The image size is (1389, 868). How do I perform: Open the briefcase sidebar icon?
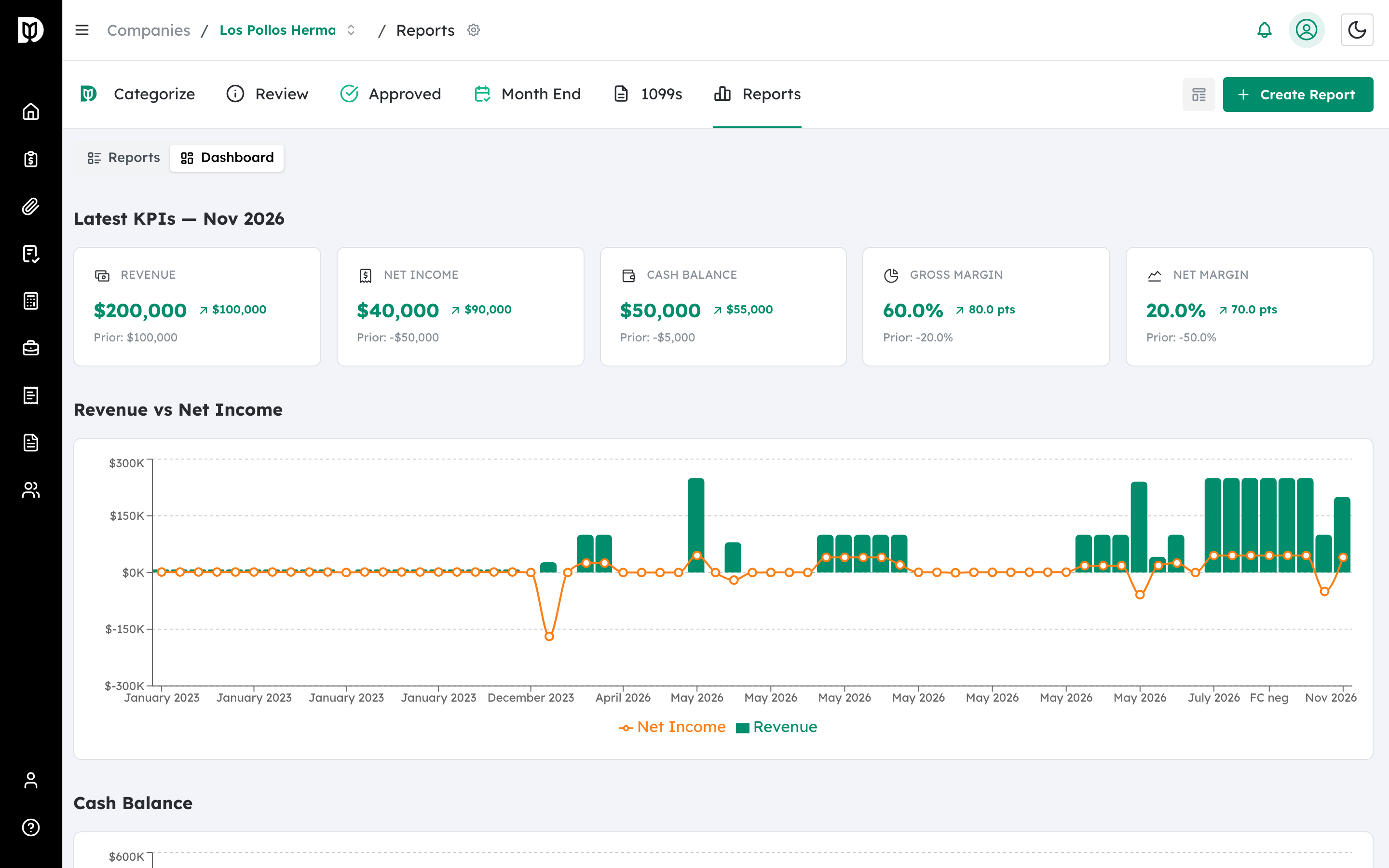(x=30, y=348)
